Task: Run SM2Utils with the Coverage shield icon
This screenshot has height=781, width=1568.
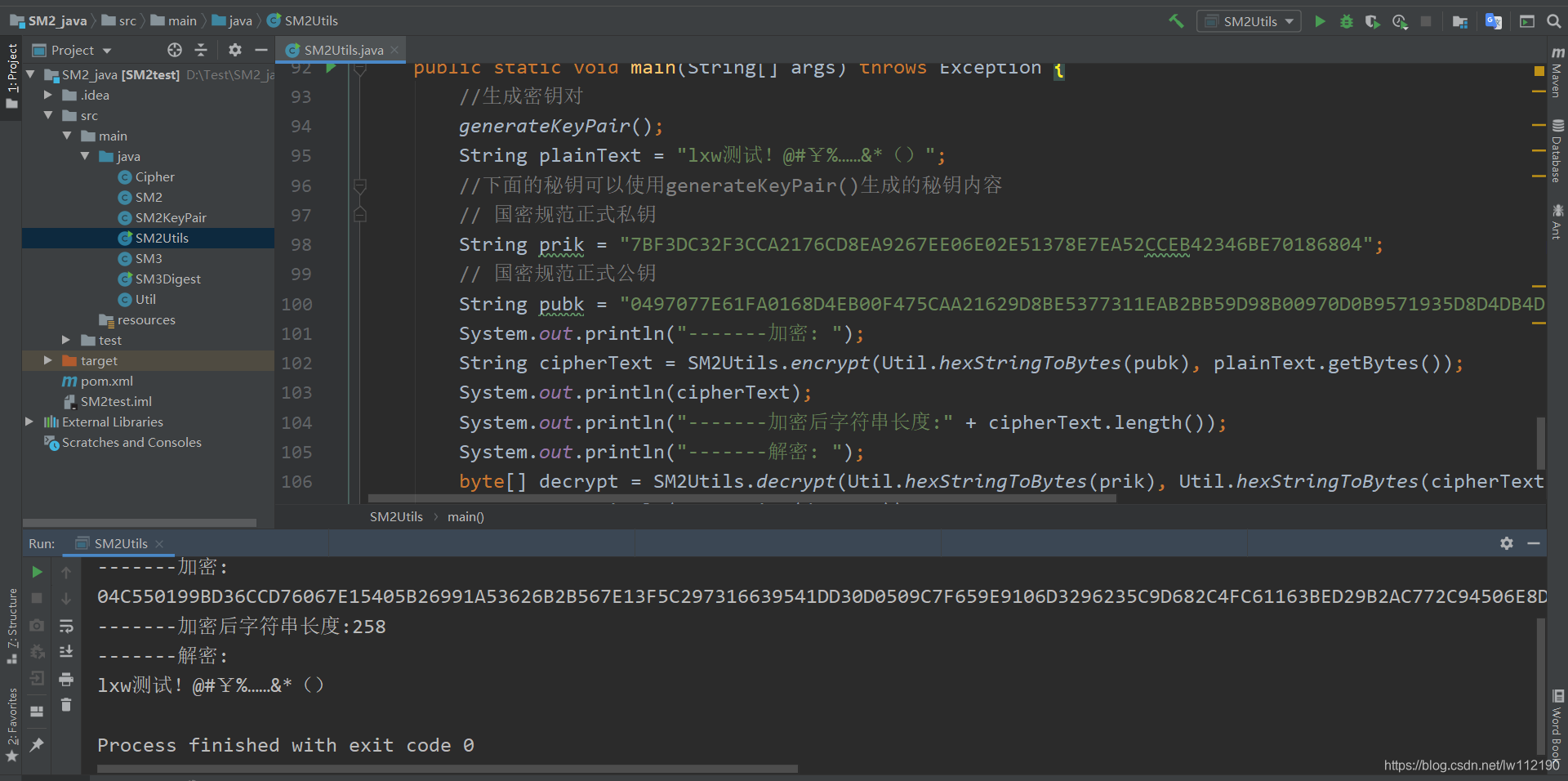Action: coord(1373,22)
